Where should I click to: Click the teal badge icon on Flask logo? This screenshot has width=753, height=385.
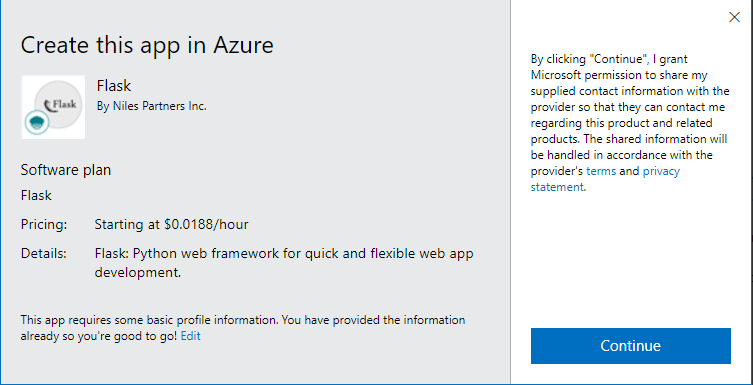[x=37, y=122]
